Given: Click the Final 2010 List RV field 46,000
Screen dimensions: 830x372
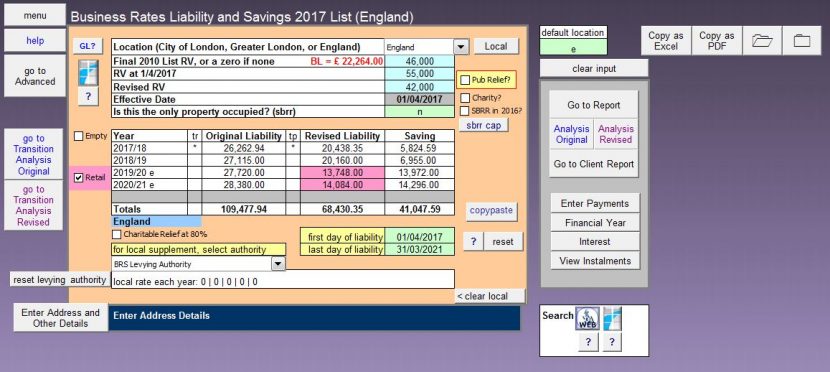Looking at the screenshot, I should (419, 61).
